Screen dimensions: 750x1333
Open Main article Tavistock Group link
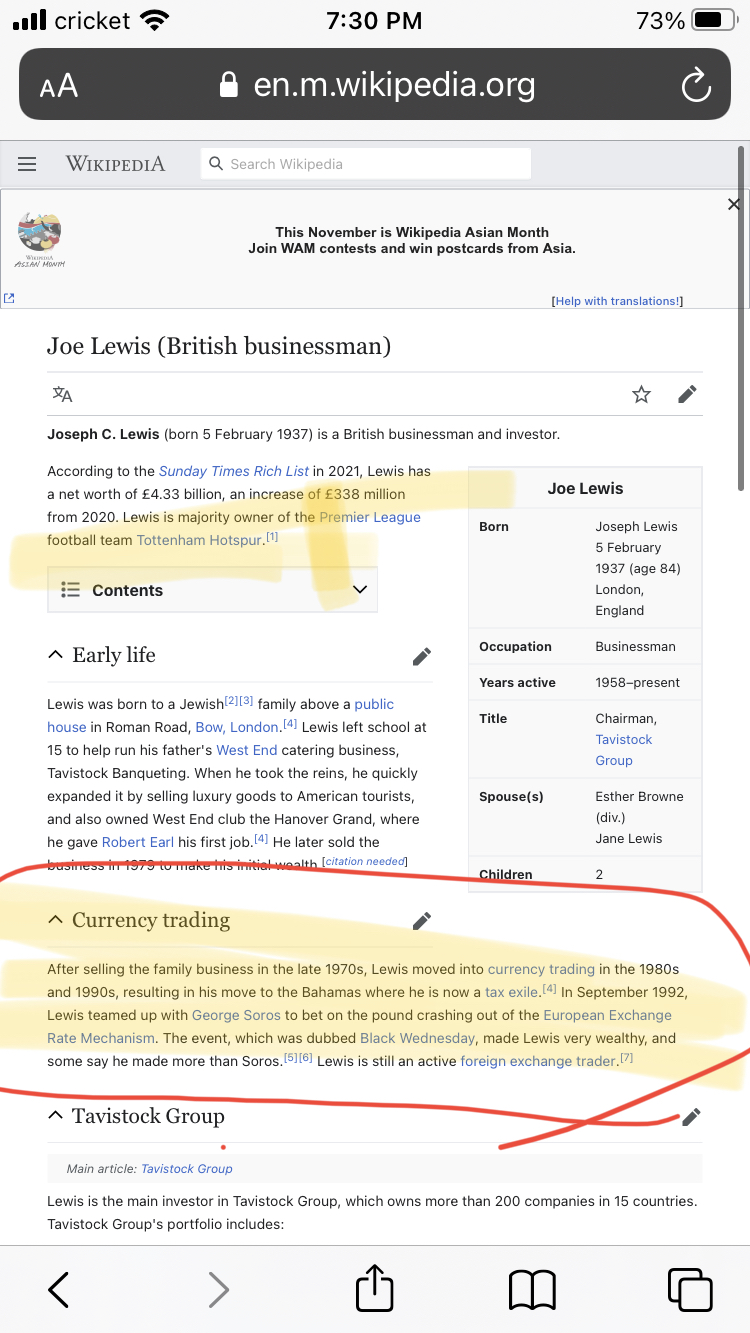(187, 1168)
